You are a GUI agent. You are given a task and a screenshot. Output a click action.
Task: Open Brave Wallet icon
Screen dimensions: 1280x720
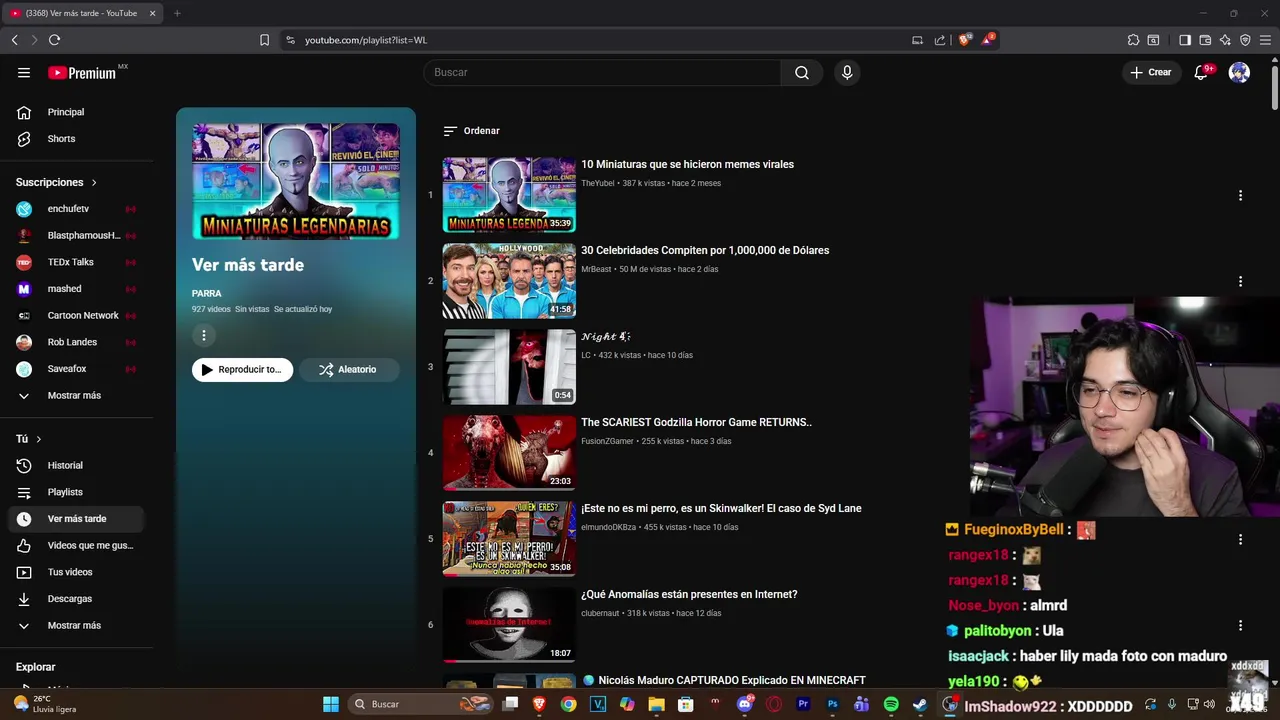[x=1205, y=40]
